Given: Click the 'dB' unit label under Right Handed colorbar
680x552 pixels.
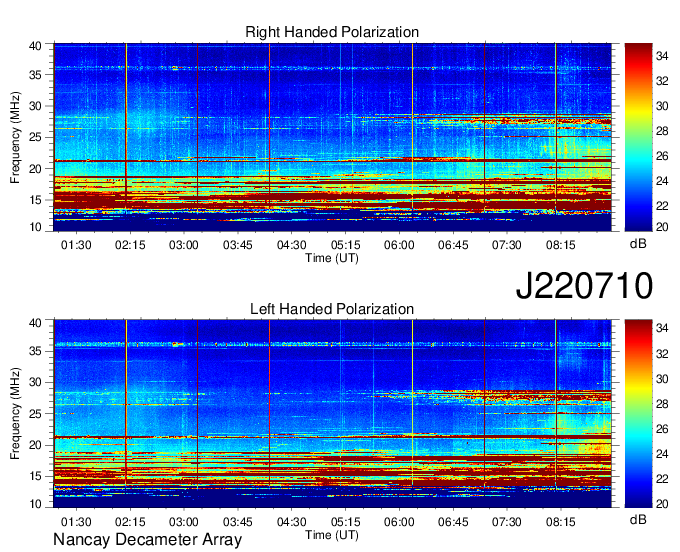Looking at the screenshot, I should coord(638,244).
